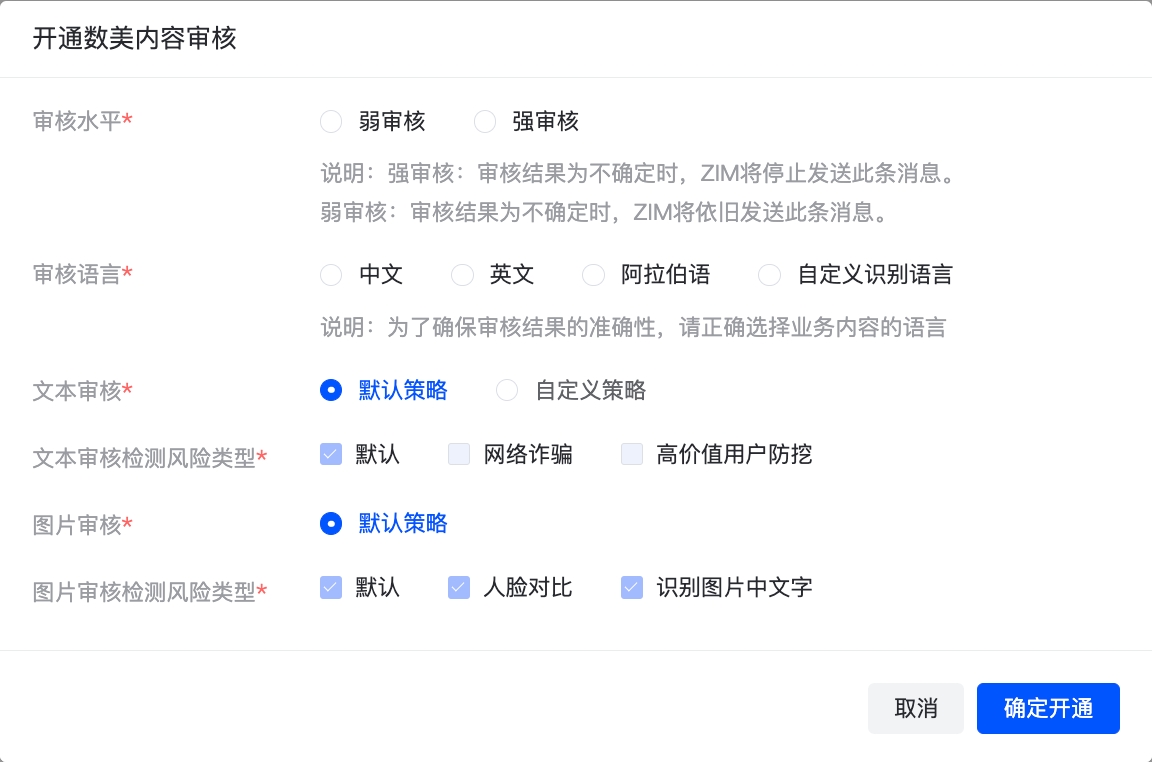Enable the 网络诈骗 checkbox
The image size is (1152, 762).
click(459, 455)
